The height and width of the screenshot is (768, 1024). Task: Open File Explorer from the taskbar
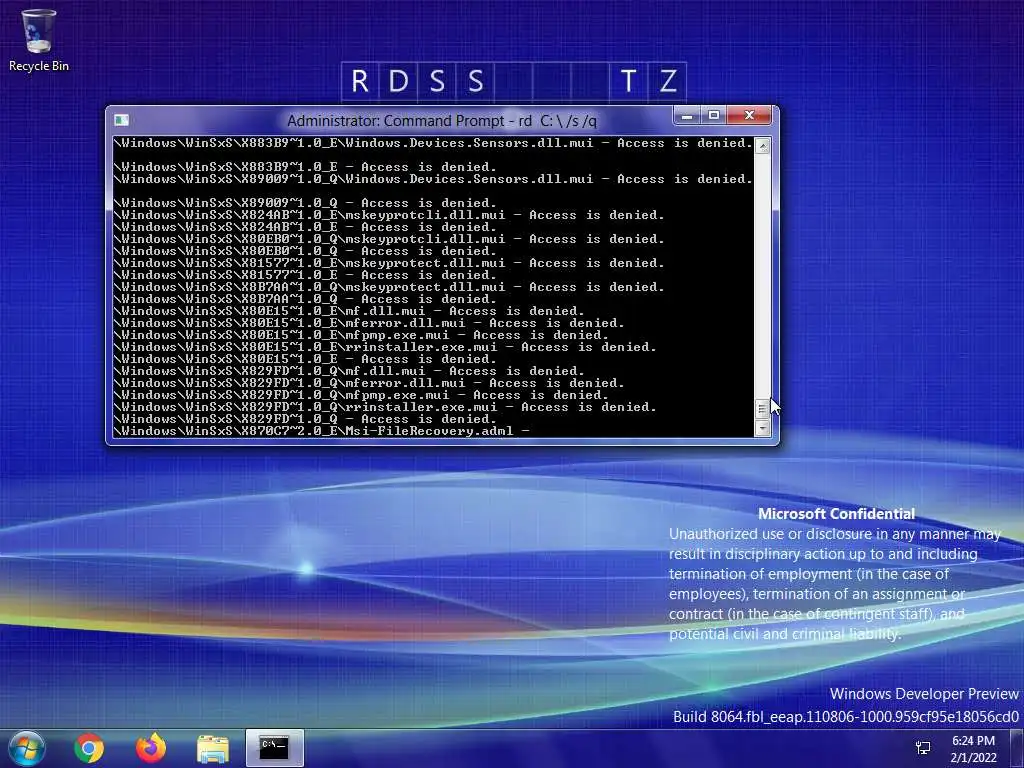(x=213, y=748)
